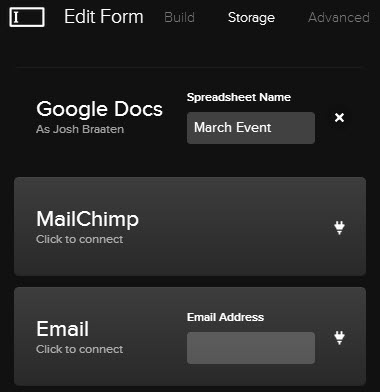This screenshot has width=380, height=392.
Task: Remove Google Docs connection with X icon
Action: (x=339, y=117)
